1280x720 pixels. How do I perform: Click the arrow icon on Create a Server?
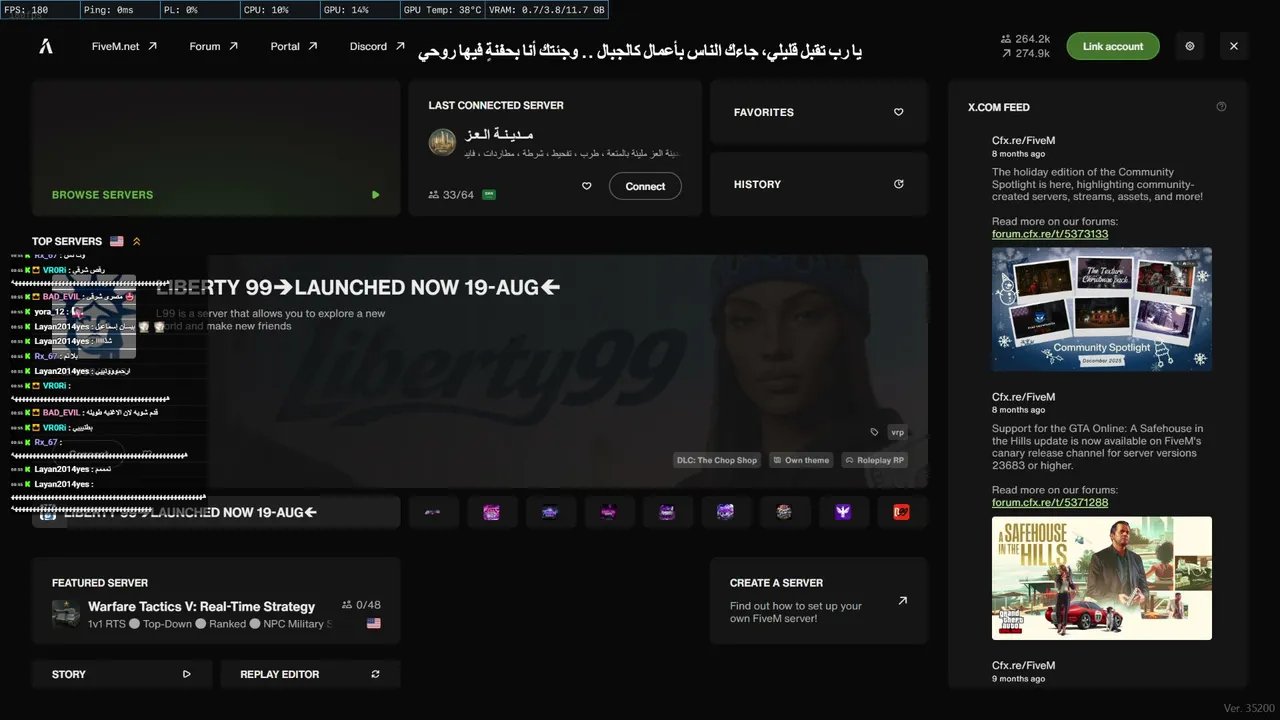(902, 601)
